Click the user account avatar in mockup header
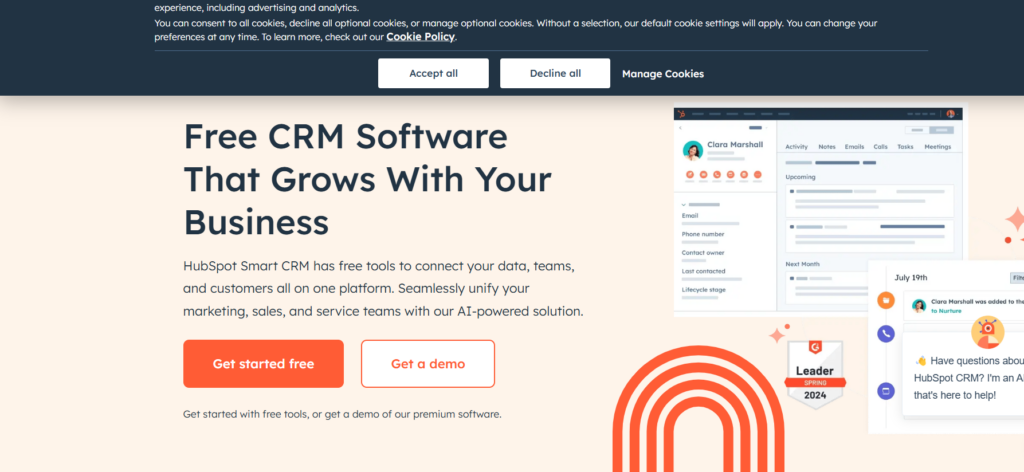1024x472 pixels. point(950,113)
